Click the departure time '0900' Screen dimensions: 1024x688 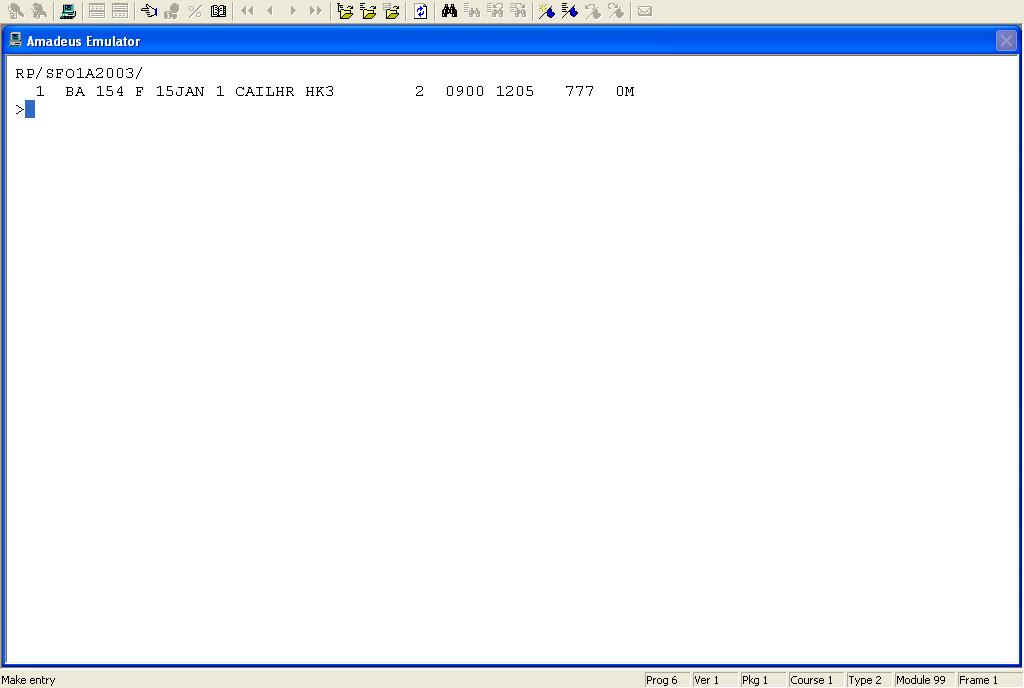tap(465, 91)
